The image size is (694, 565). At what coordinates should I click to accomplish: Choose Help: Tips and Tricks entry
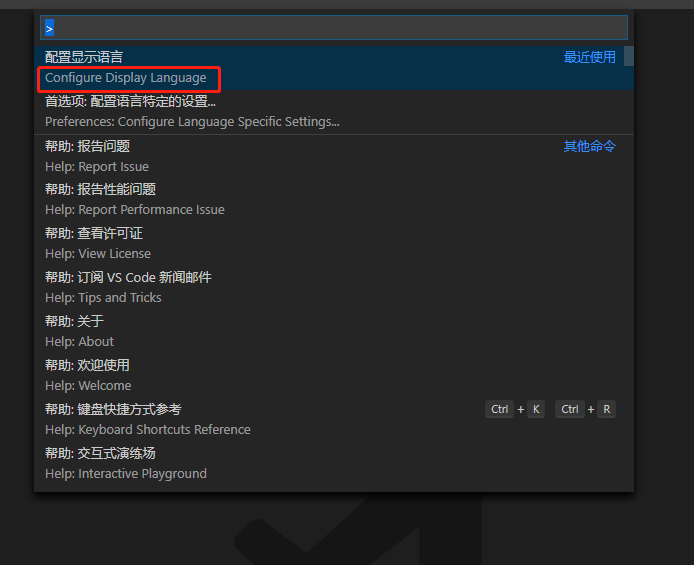(x=334, y=288)
